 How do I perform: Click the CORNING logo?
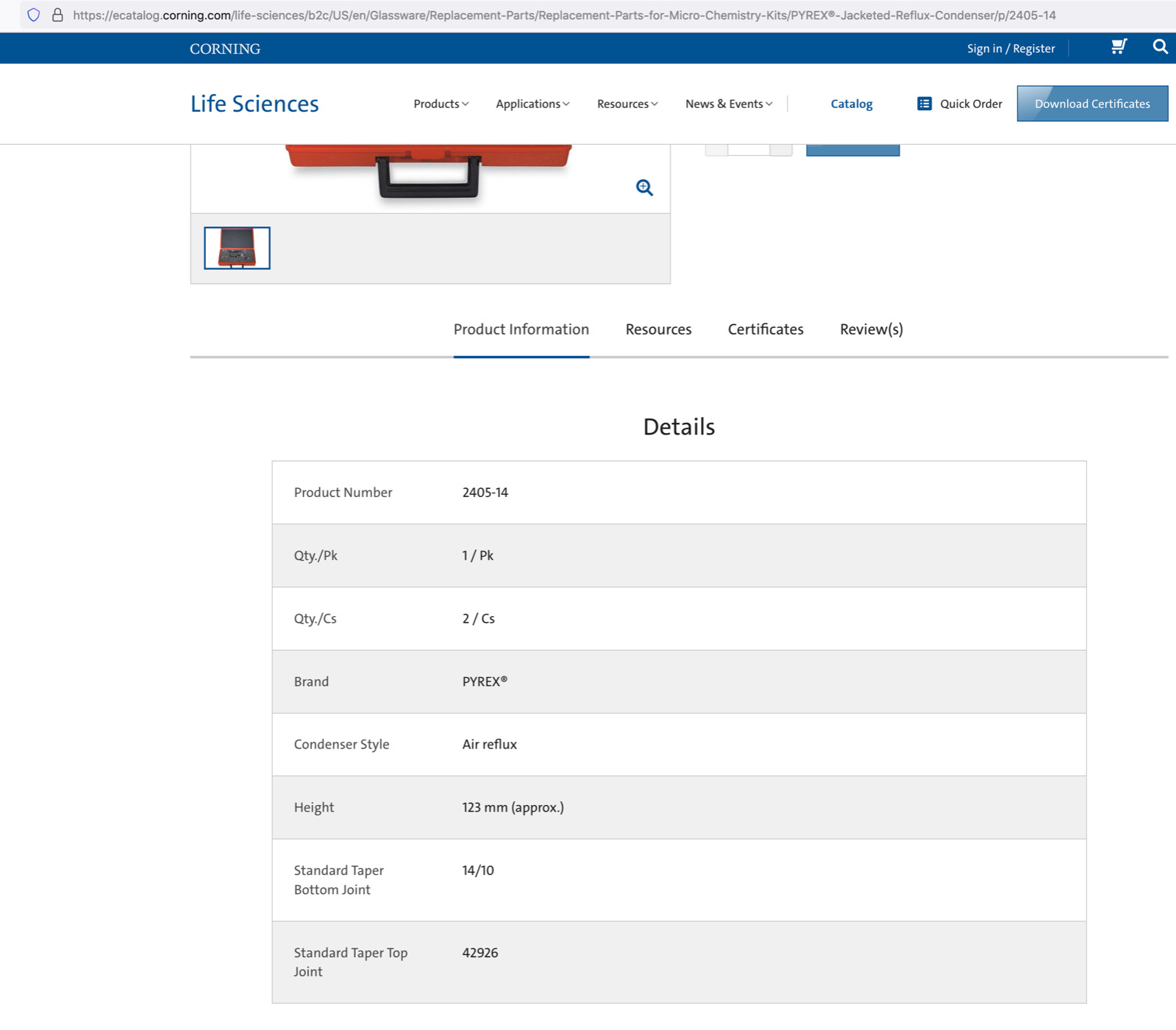[x=225, y=49]
